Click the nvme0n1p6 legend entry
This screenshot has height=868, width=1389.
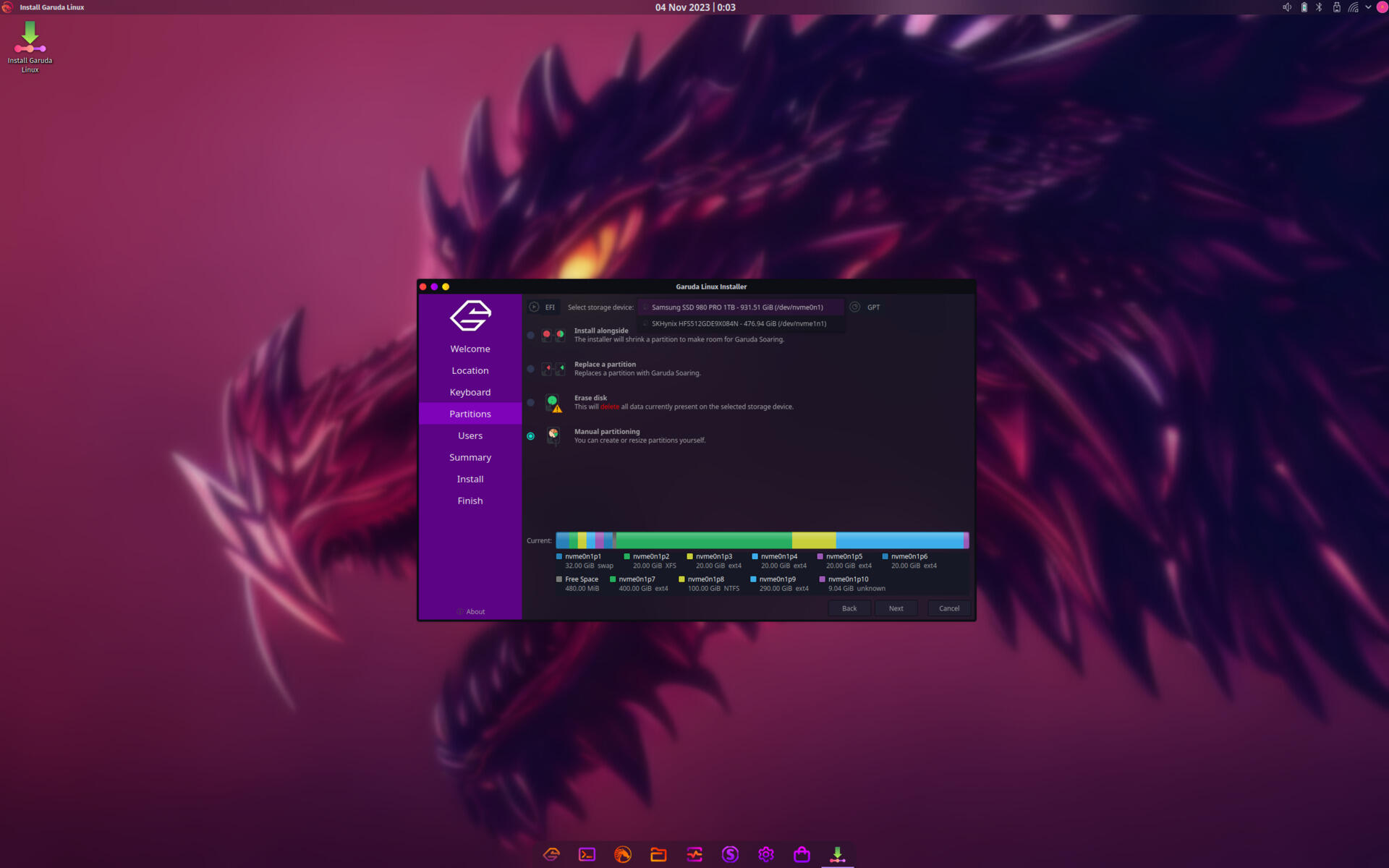pos(909,561)
